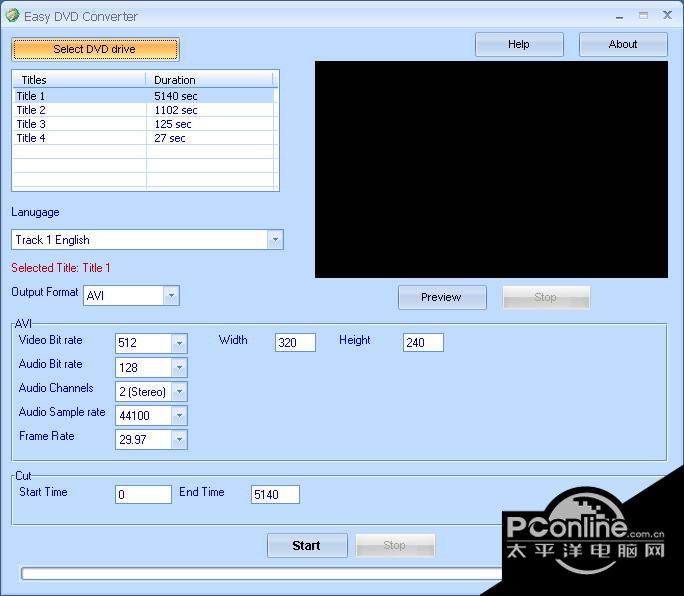Click the Height input field
684x596 pixels.
click(x=423, y=343)
